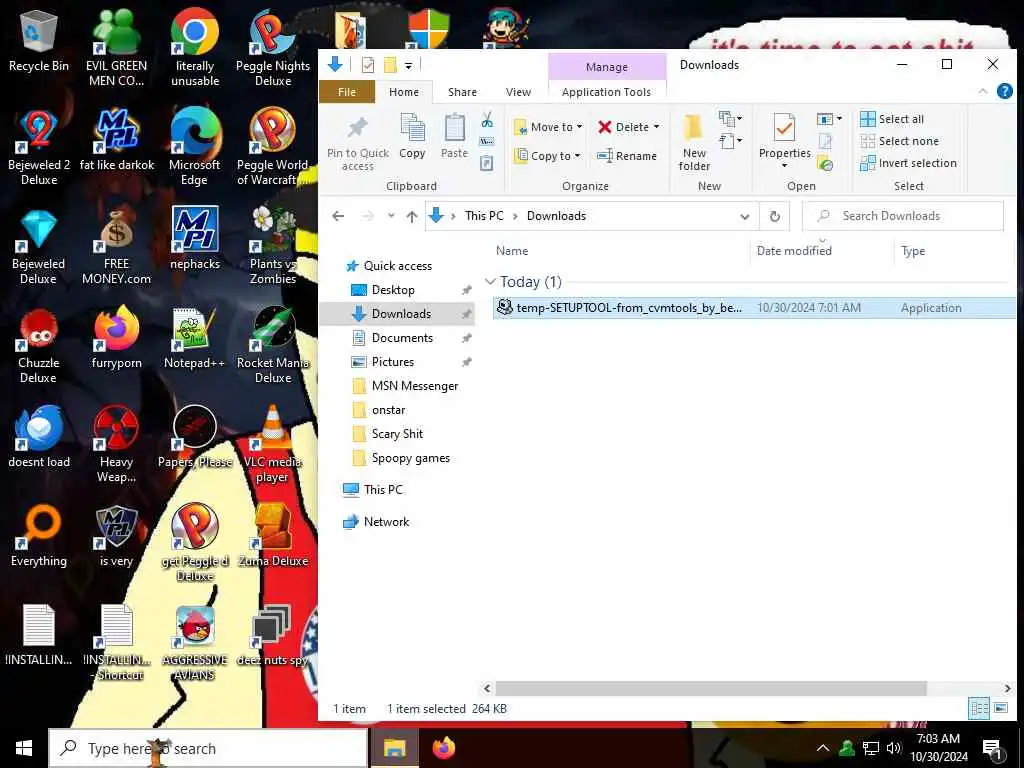This screenshot has width=1024, height=768.
Task: Open the address bar history dropdown
Action: [x=744, y=216]
